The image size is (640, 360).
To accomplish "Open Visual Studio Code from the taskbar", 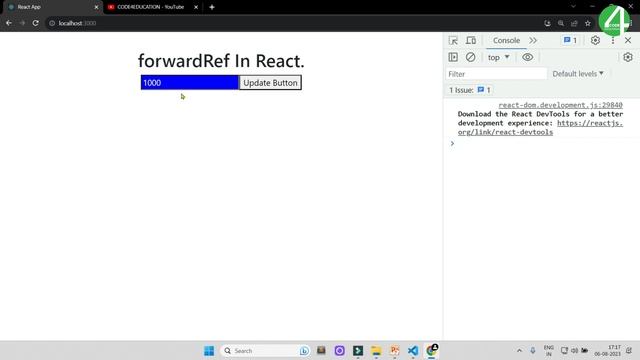I will [x=413, y=351].
